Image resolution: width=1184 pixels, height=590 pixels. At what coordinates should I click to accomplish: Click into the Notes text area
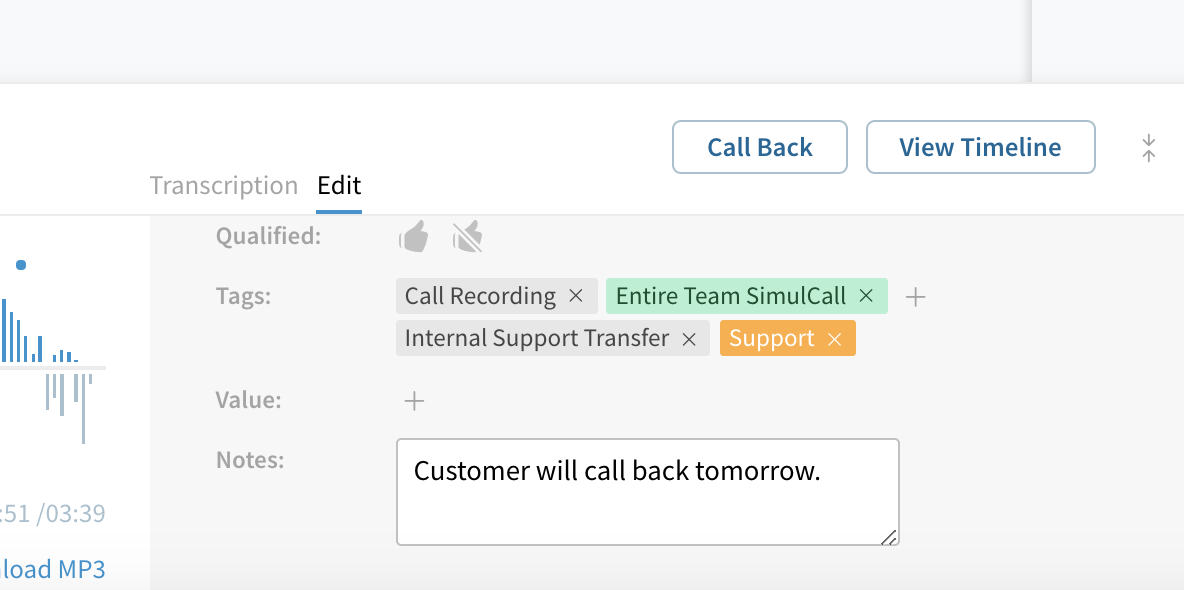point(647,492)
